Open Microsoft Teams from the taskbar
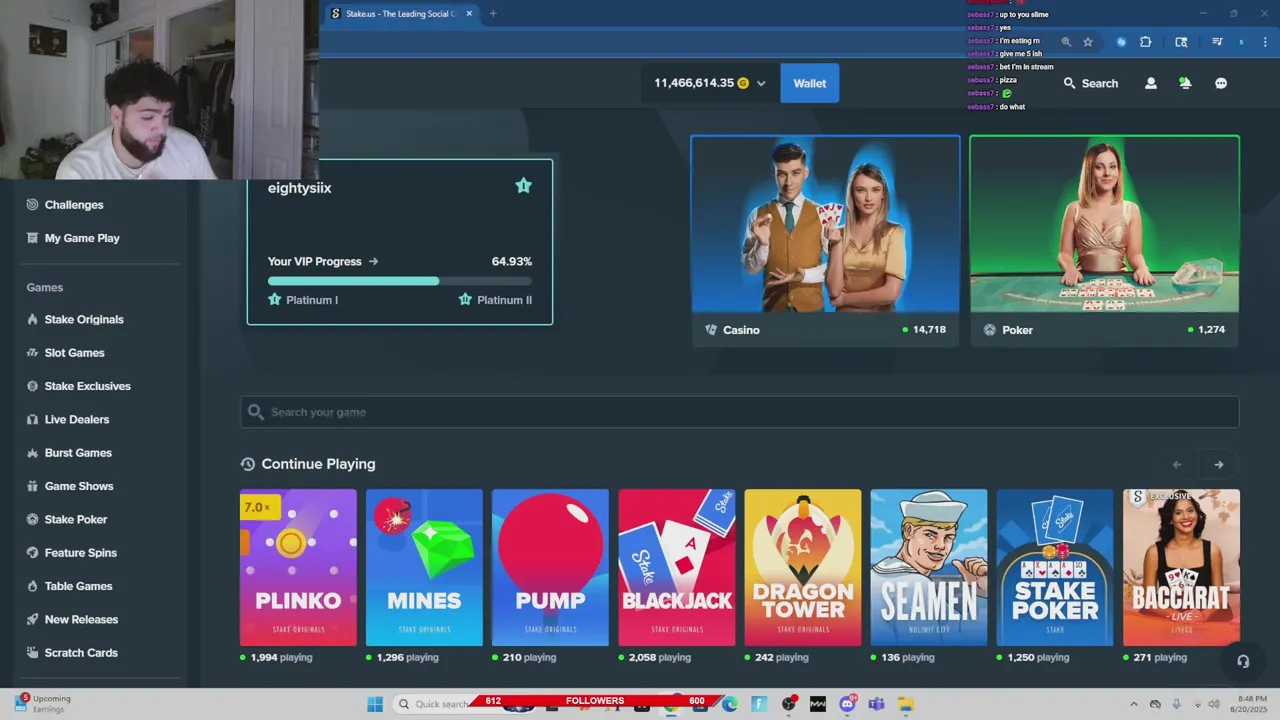Image resolution: width=1280 pixels, height=720 pixels. coord(876,704)
